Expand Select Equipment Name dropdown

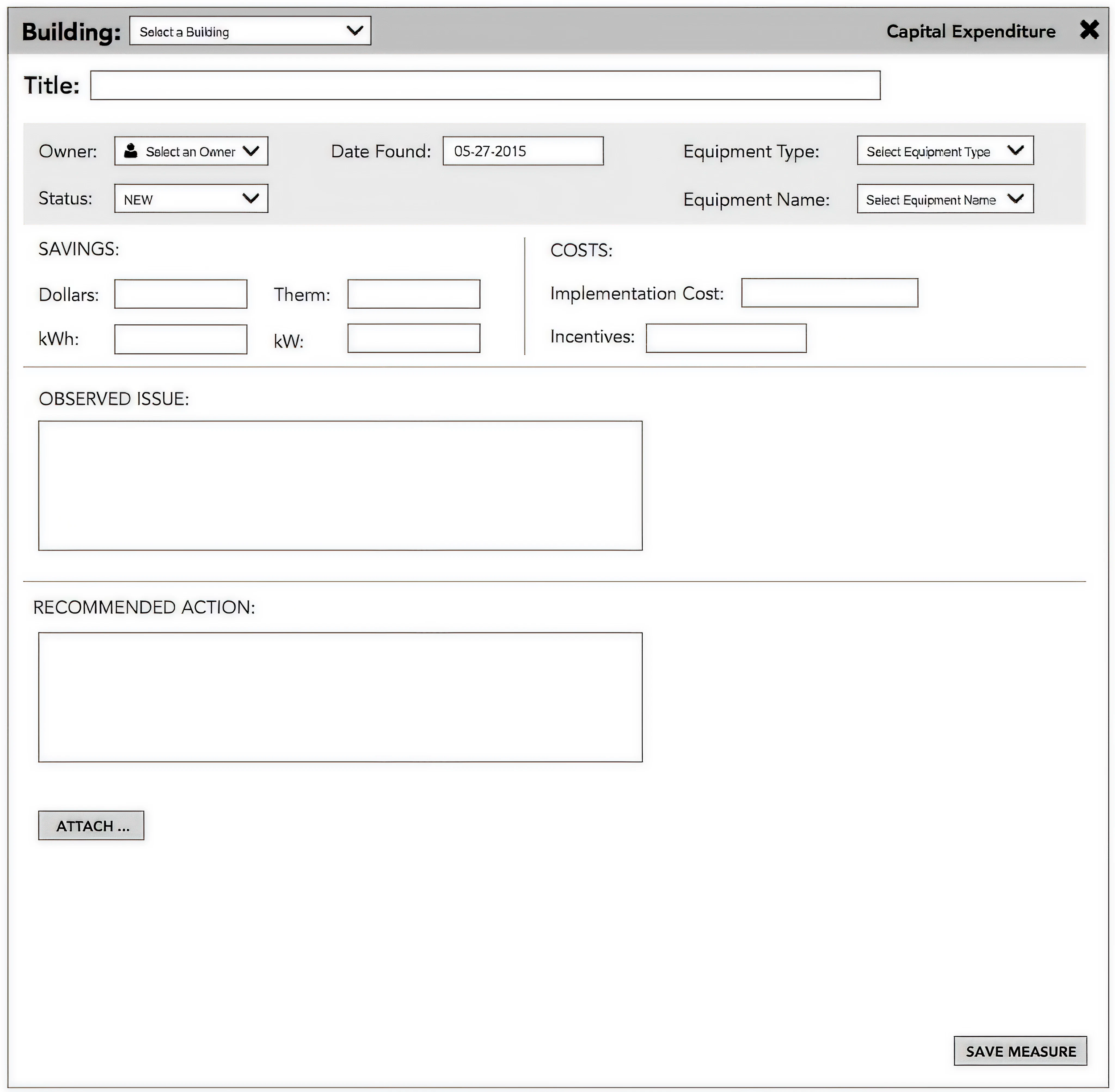click(945, 199)
